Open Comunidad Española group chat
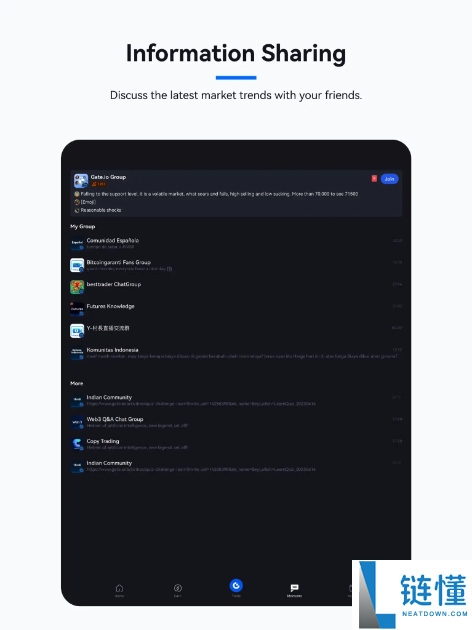 click(x=236, y=243)
